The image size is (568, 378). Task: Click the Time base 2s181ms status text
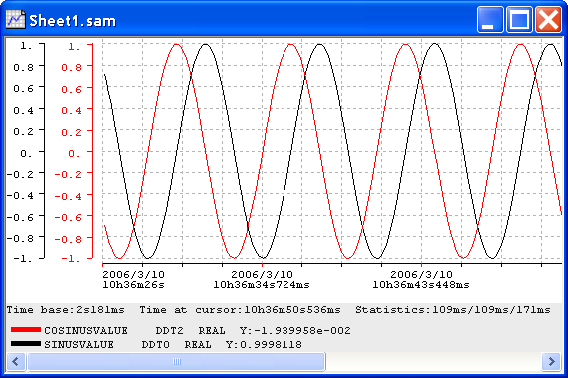66,310
